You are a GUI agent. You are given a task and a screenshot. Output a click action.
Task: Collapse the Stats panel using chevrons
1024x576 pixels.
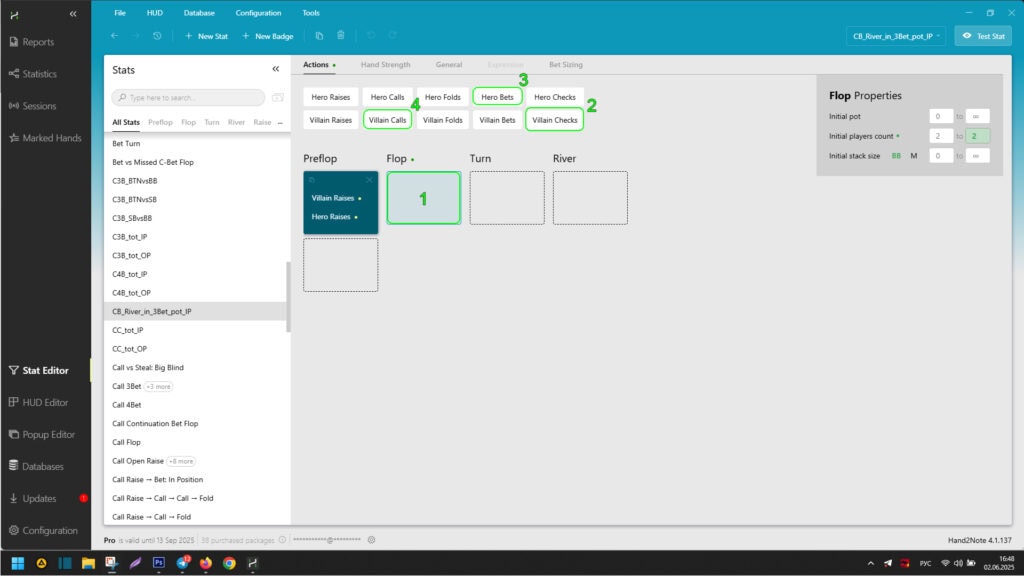click(x=276, y=70)
